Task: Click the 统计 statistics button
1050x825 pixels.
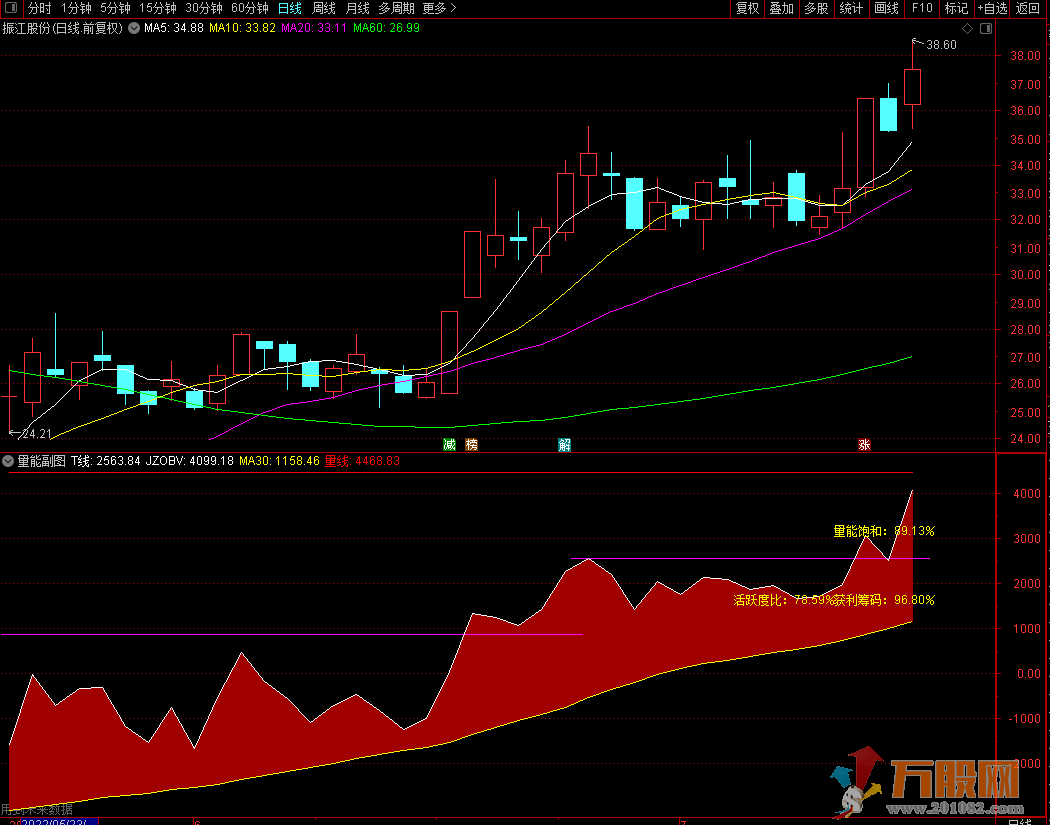Action: [851, 8]
